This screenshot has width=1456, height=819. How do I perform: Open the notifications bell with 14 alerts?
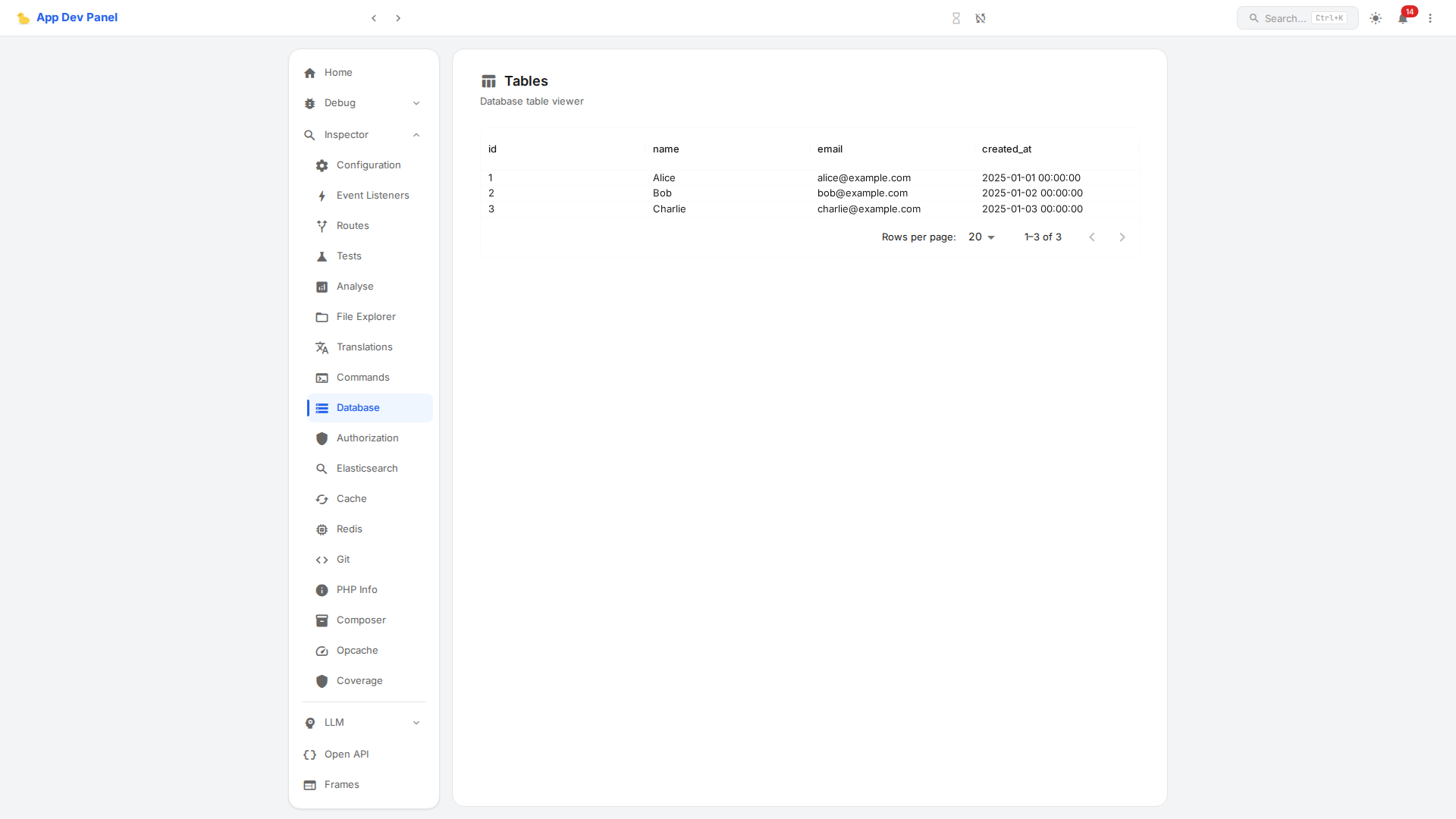(x=1403, y=18)
